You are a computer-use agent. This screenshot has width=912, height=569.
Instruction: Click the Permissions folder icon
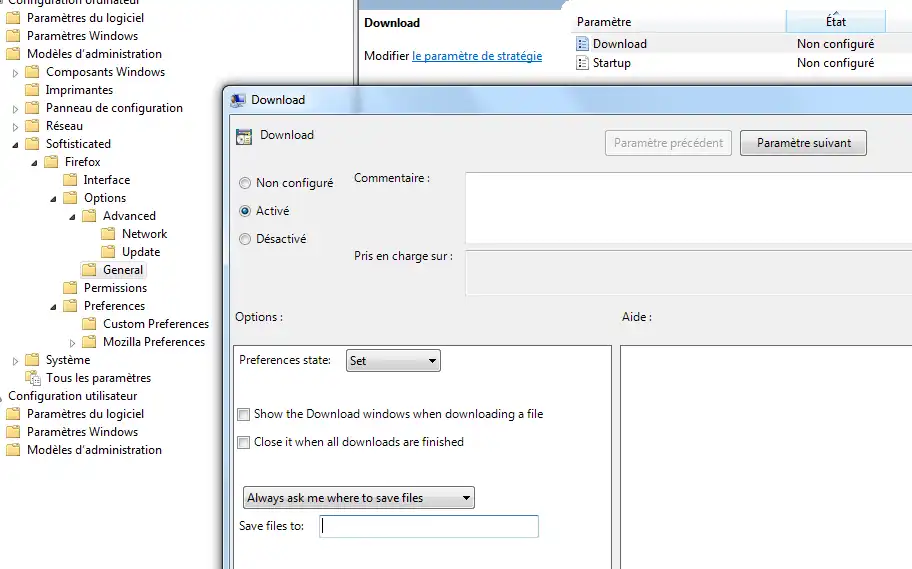coord(70,288)
